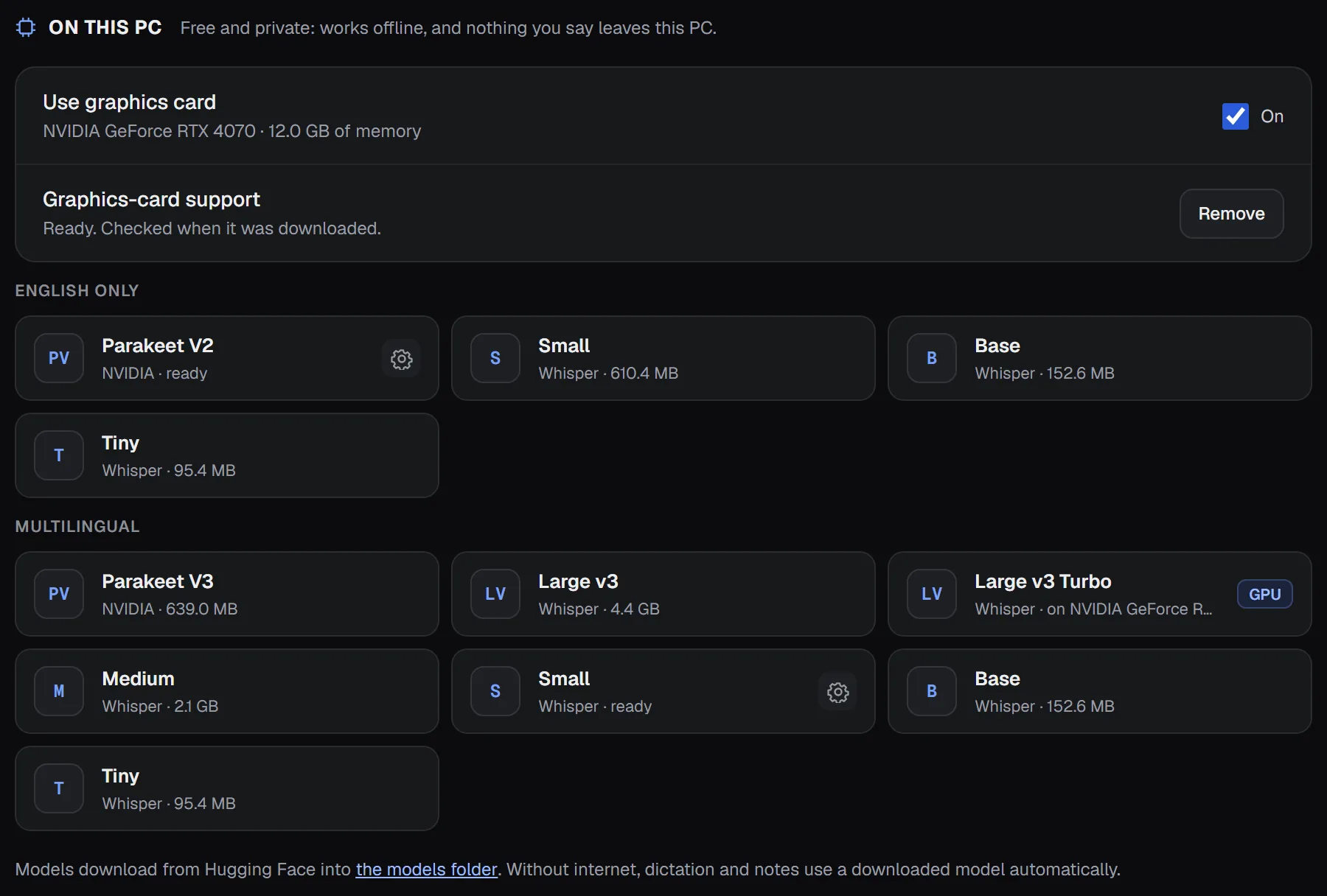Viewport: 1327px width, 896px height.
Task: Click the T badge on English-only Tiny card
Action: 59,455
